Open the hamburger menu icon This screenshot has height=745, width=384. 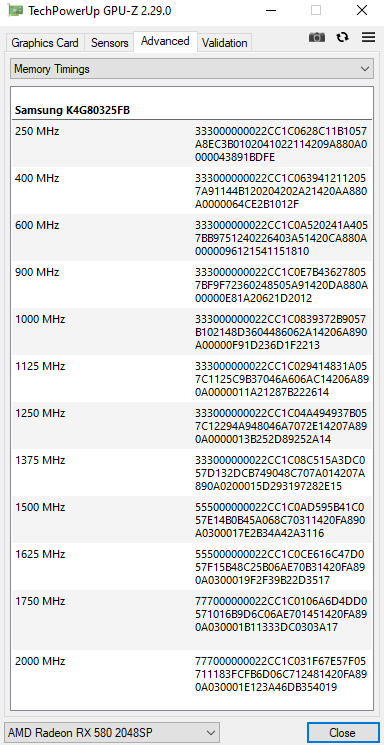368,38
